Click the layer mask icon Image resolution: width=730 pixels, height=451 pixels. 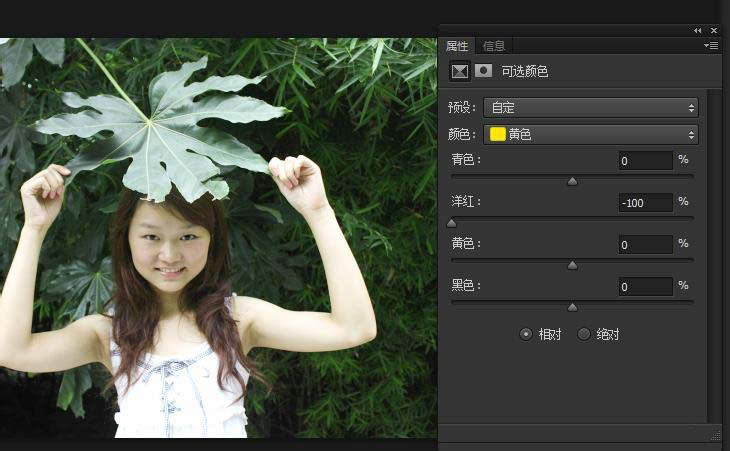(483, 71)
